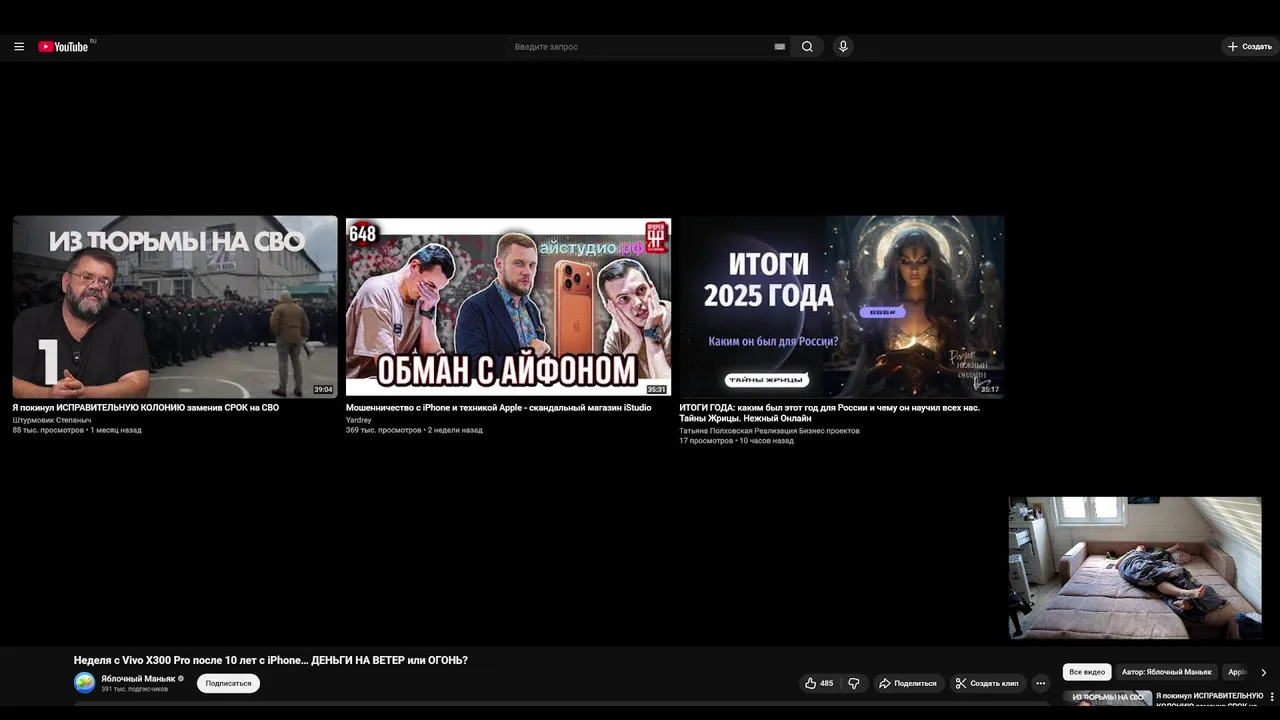Open the Яблочный Маньяк channel avatar

[x=85, y=683]
